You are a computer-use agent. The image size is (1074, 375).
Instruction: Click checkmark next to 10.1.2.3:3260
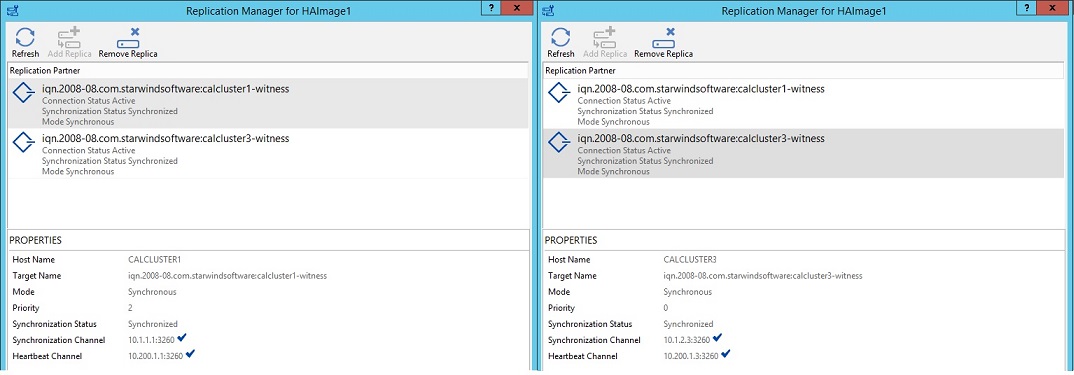pyautogui.click(x=717, y=338)
